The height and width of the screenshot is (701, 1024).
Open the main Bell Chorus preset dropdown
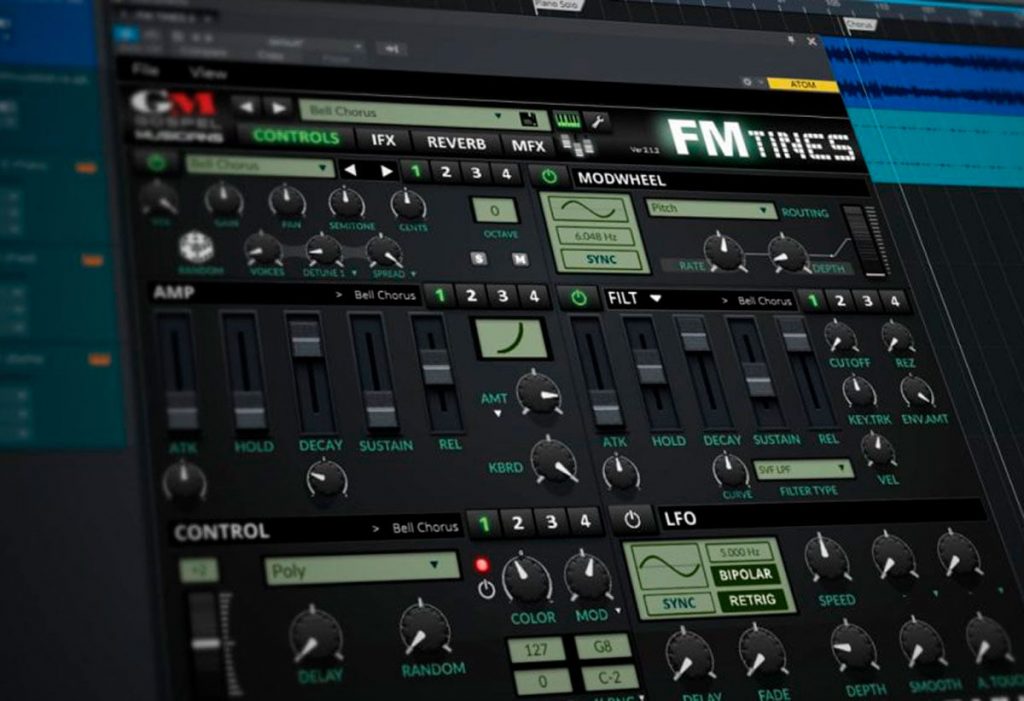[409, 113]
